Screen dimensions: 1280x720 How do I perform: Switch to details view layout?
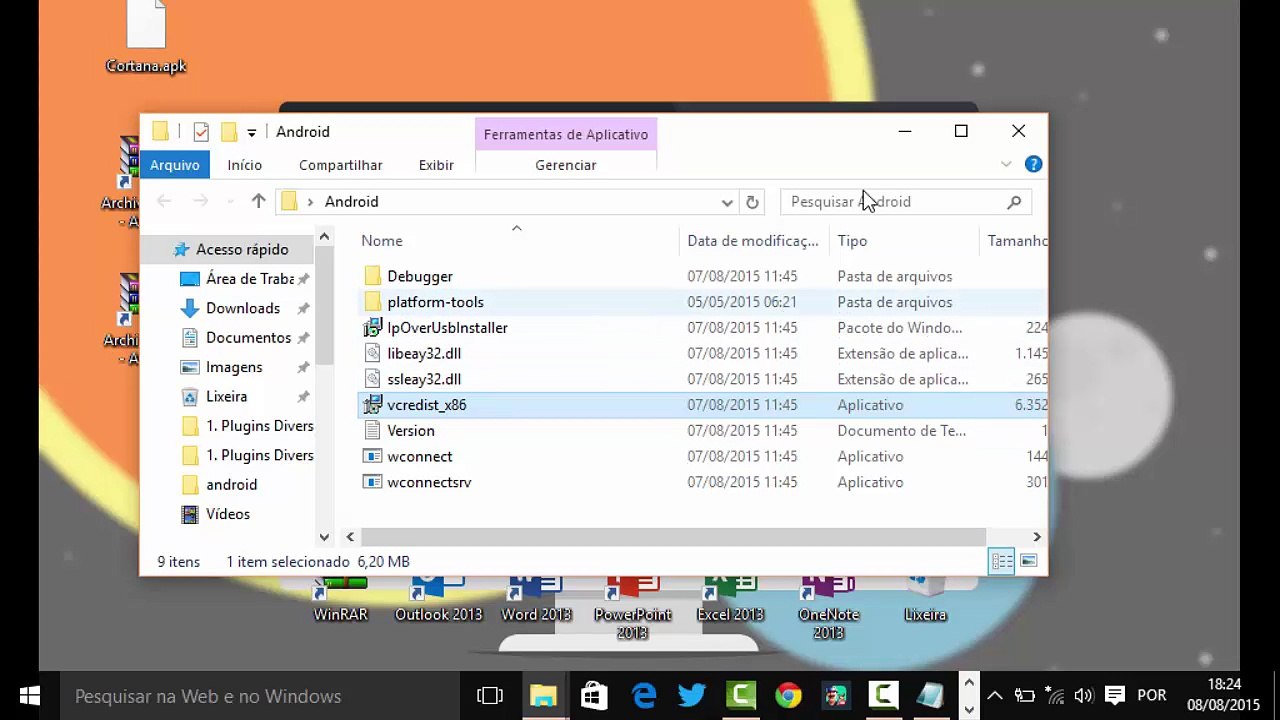pos(1002,561)
